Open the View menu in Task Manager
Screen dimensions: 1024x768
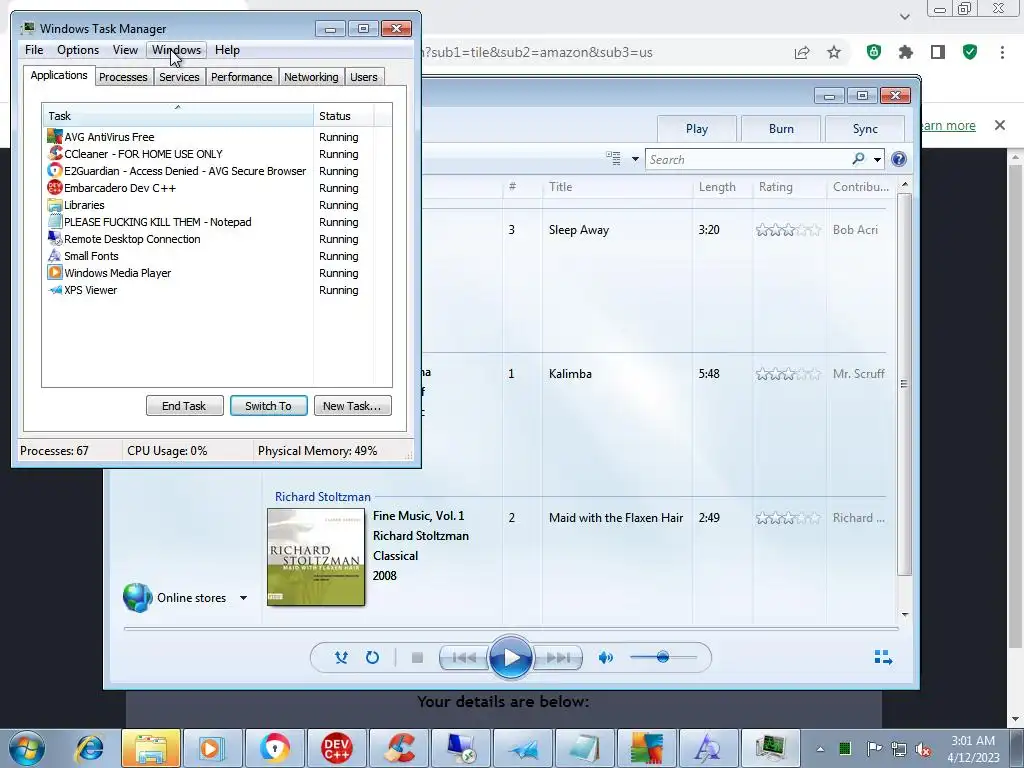tap(125, 50)
